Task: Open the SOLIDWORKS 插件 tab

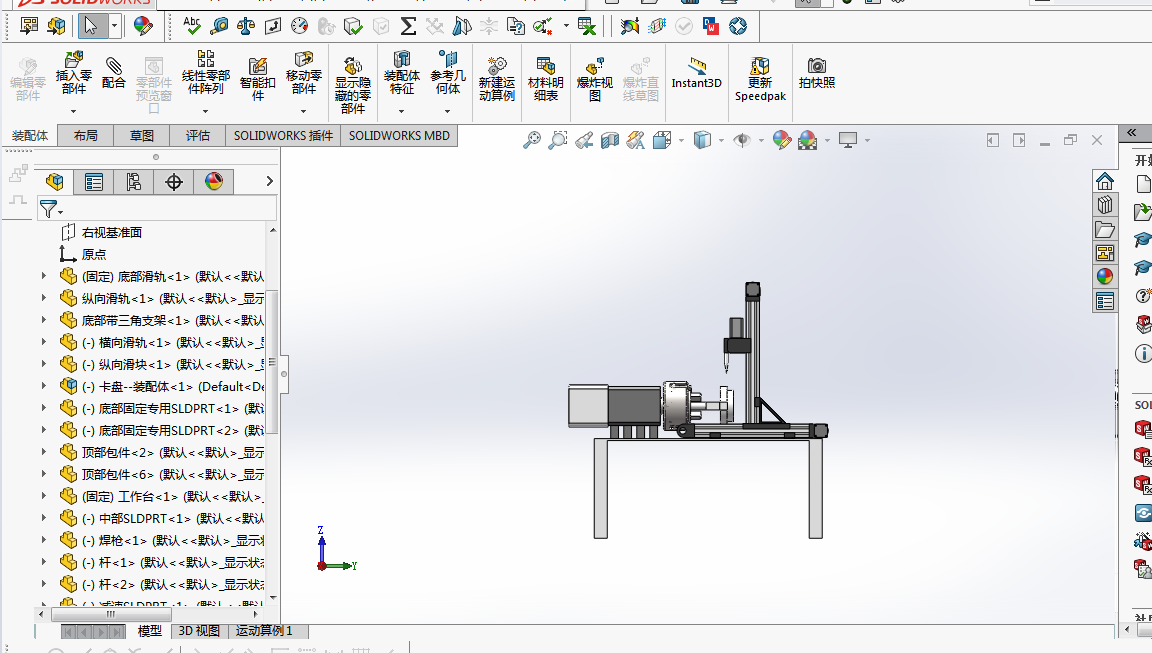Action: (x=284, y=136)
